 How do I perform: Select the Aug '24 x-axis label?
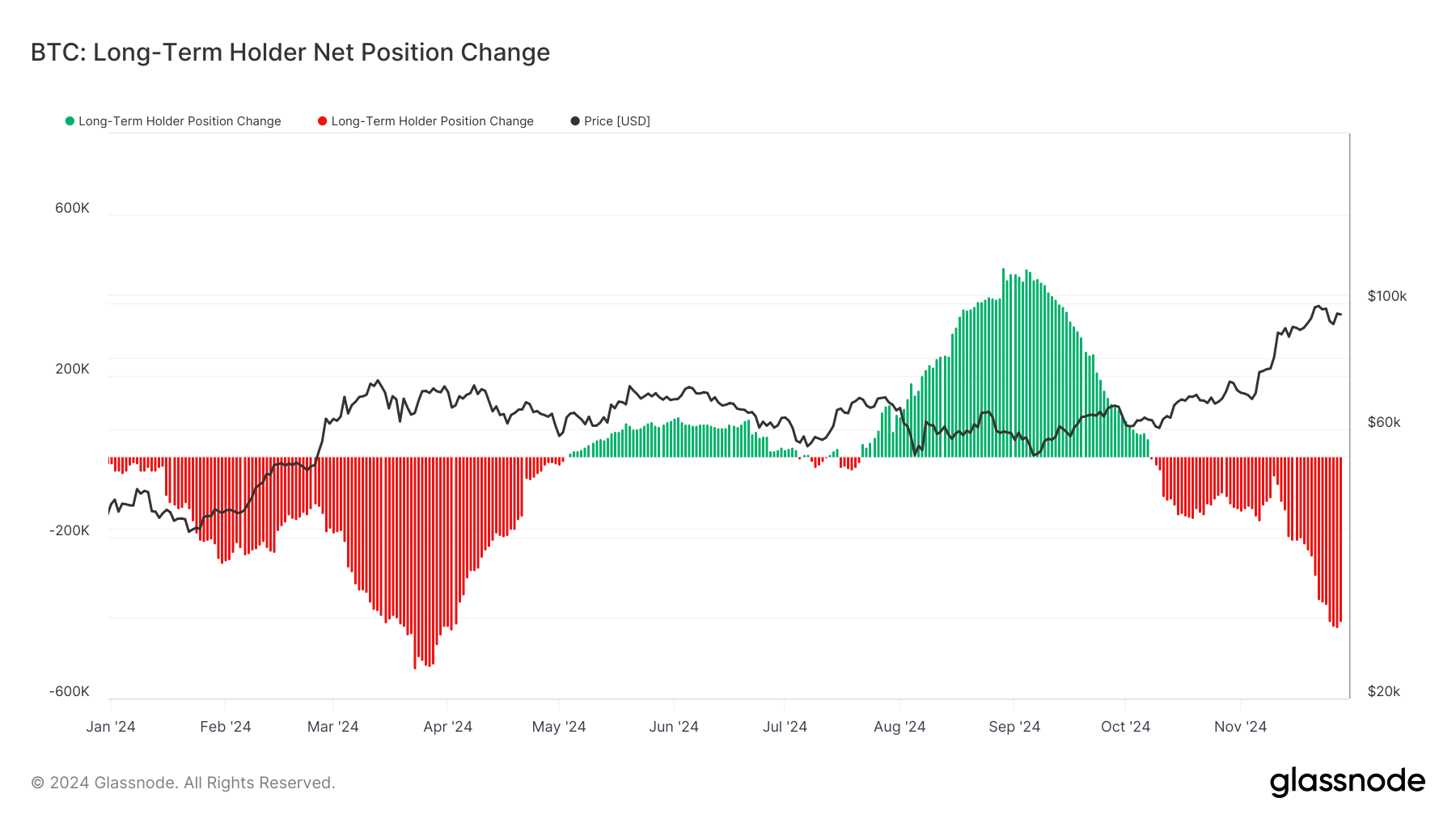click(x=899, y=727)
